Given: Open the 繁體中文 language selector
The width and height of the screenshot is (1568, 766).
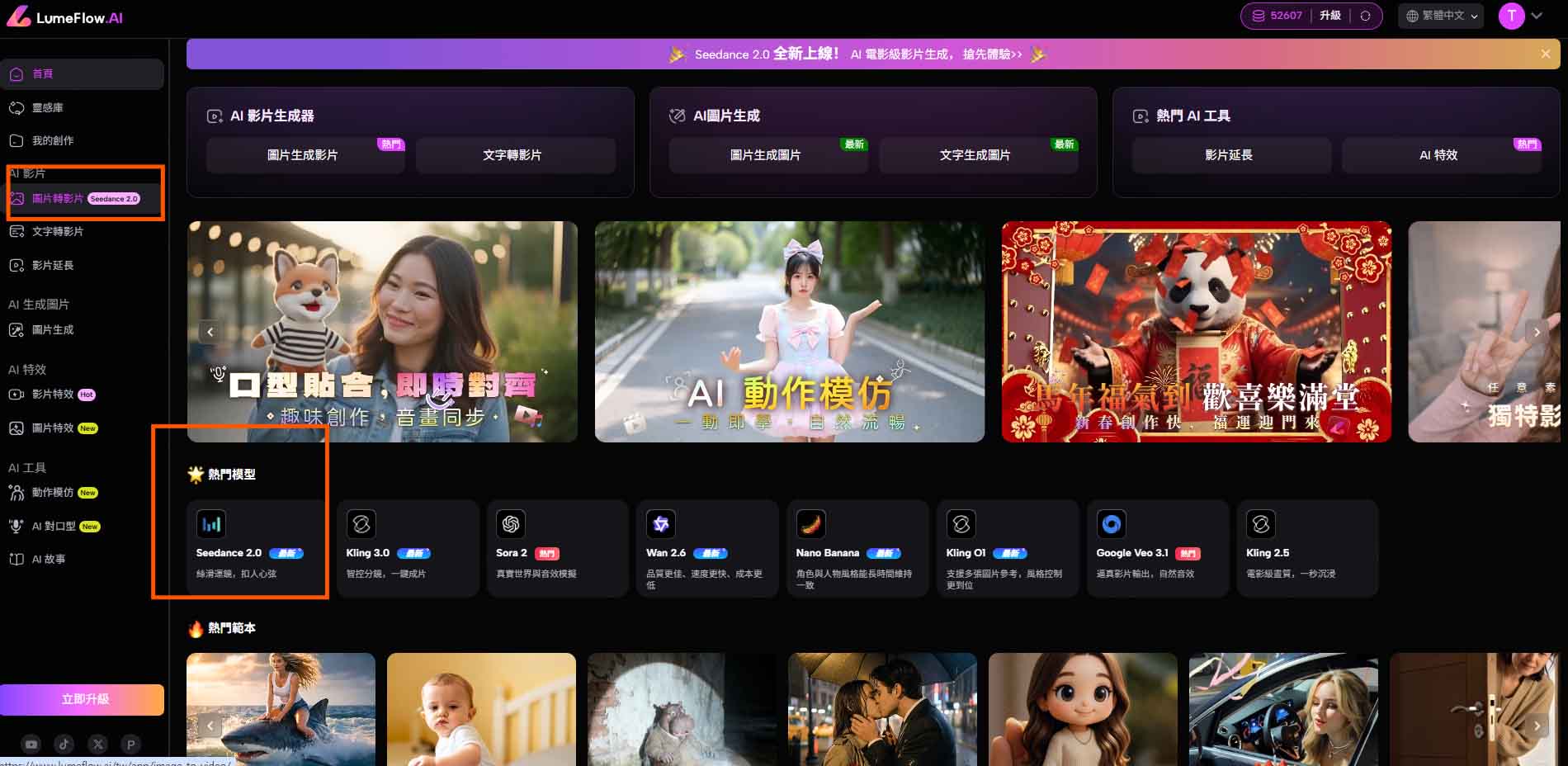Looking at the screenshot, I should click(1440, 16).
